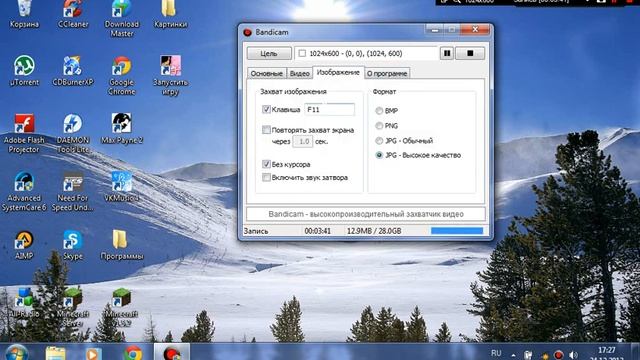
Task: Open the О программе tab
Action: tap(387, 73)
